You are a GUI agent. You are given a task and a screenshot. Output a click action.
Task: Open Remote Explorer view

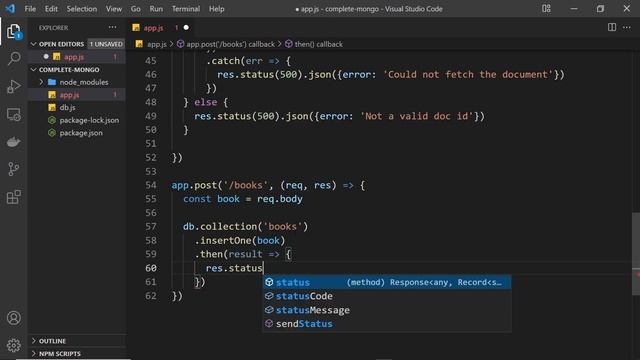point(13,115)
